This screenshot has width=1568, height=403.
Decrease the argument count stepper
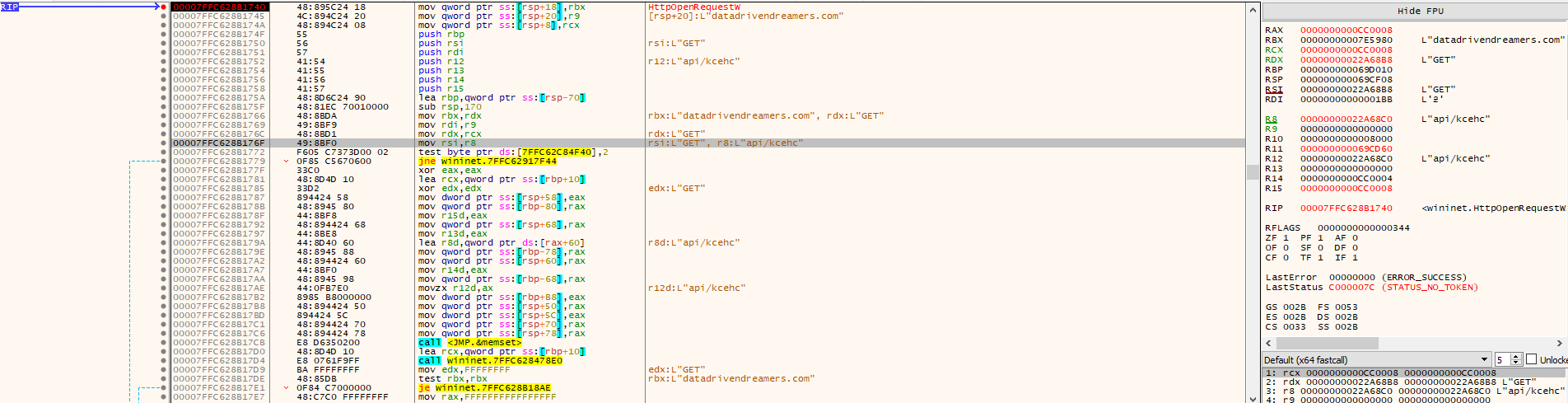(1516, 363)
